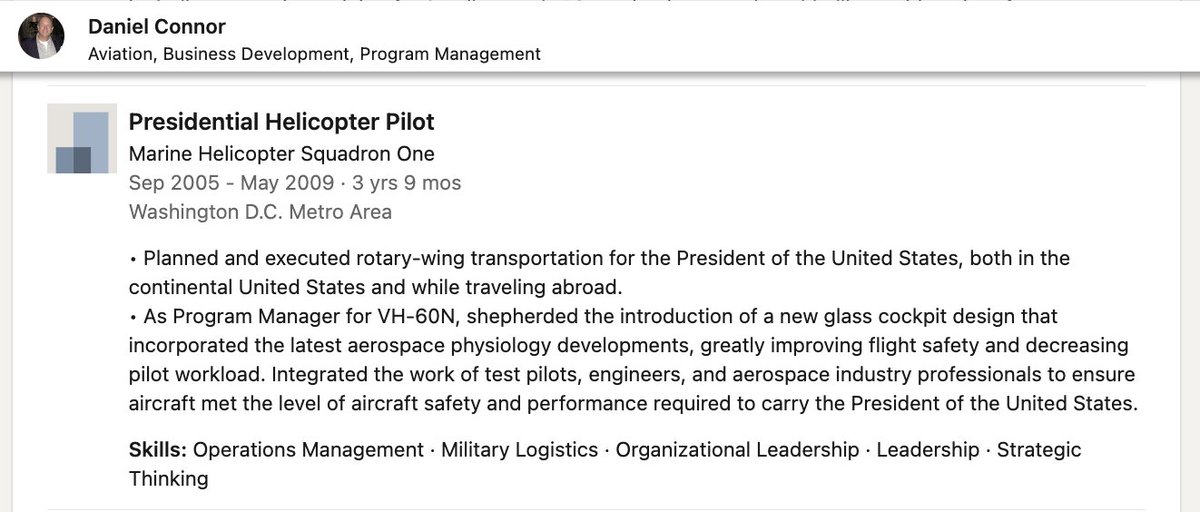Open the Daniel Connor name link
Viewport: 1200px width, 512px height.
[157, 26]
